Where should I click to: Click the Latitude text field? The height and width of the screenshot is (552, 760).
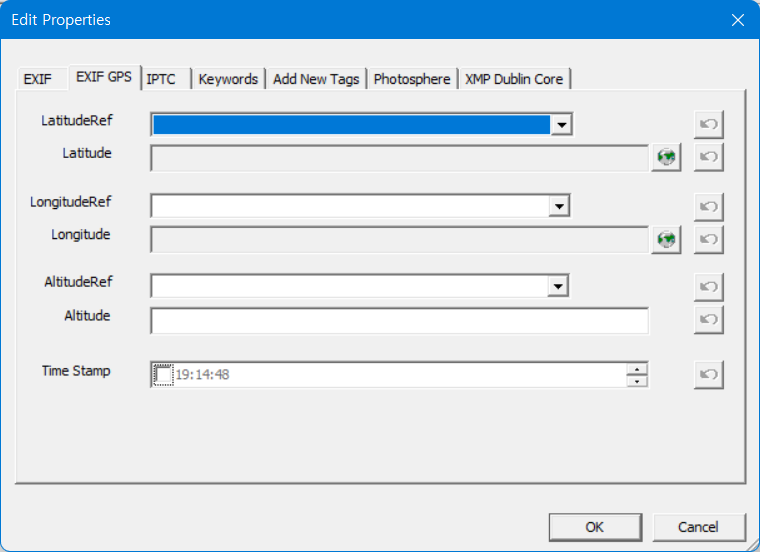point(399,158)
